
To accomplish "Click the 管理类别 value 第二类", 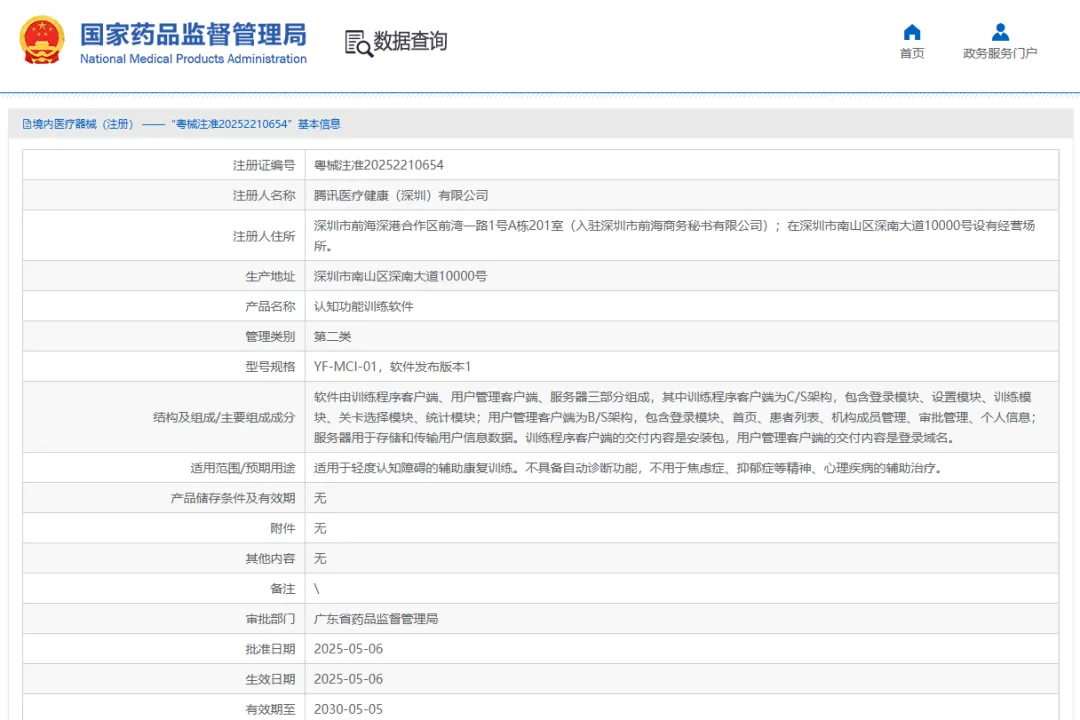I will click(x=333, y=337).
